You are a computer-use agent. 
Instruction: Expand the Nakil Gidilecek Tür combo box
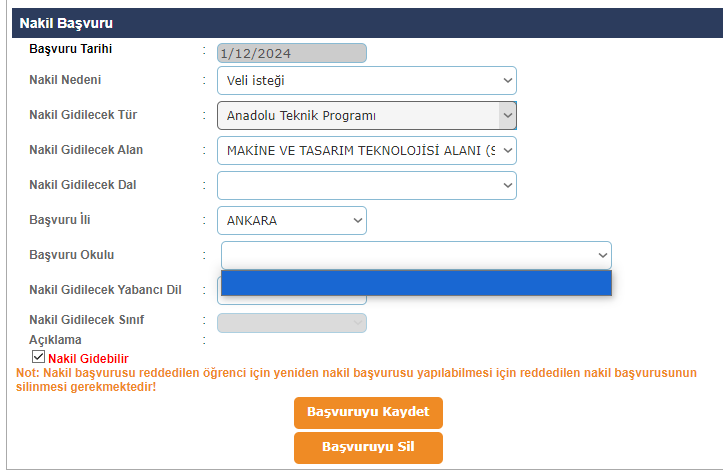pos(366,115)
